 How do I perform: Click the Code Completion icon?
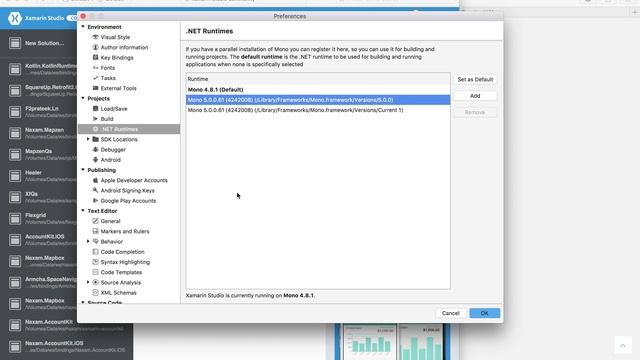tap(96, 252)
